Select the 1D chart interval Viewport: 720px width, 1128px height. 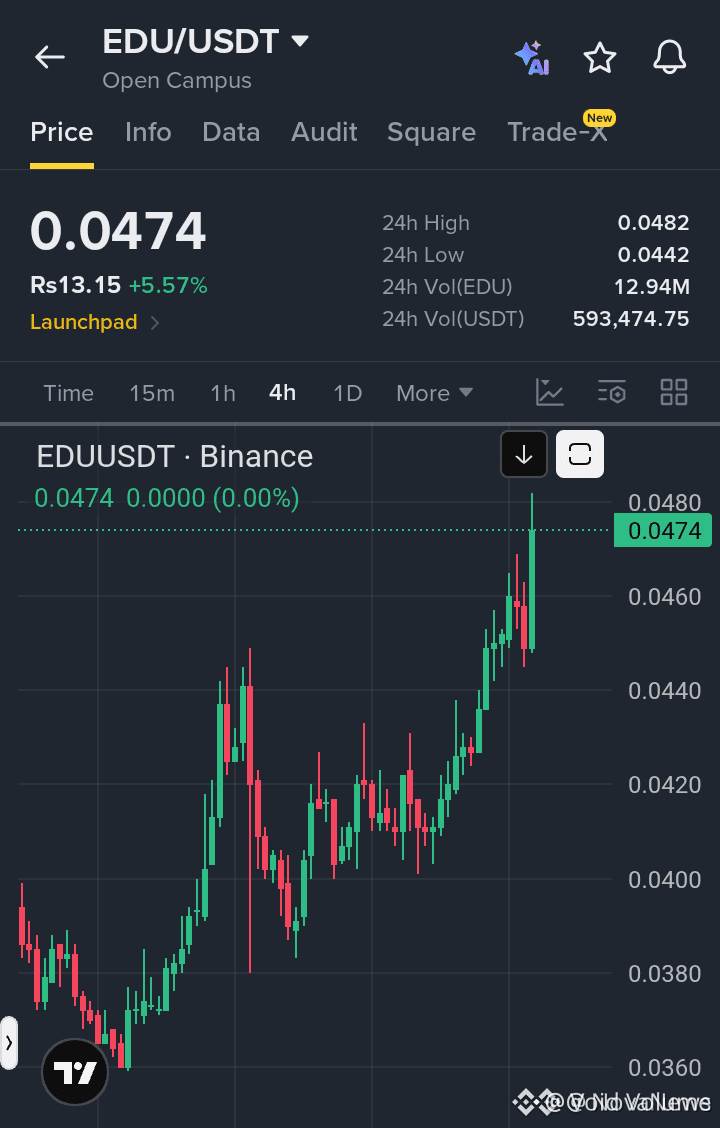347,393
